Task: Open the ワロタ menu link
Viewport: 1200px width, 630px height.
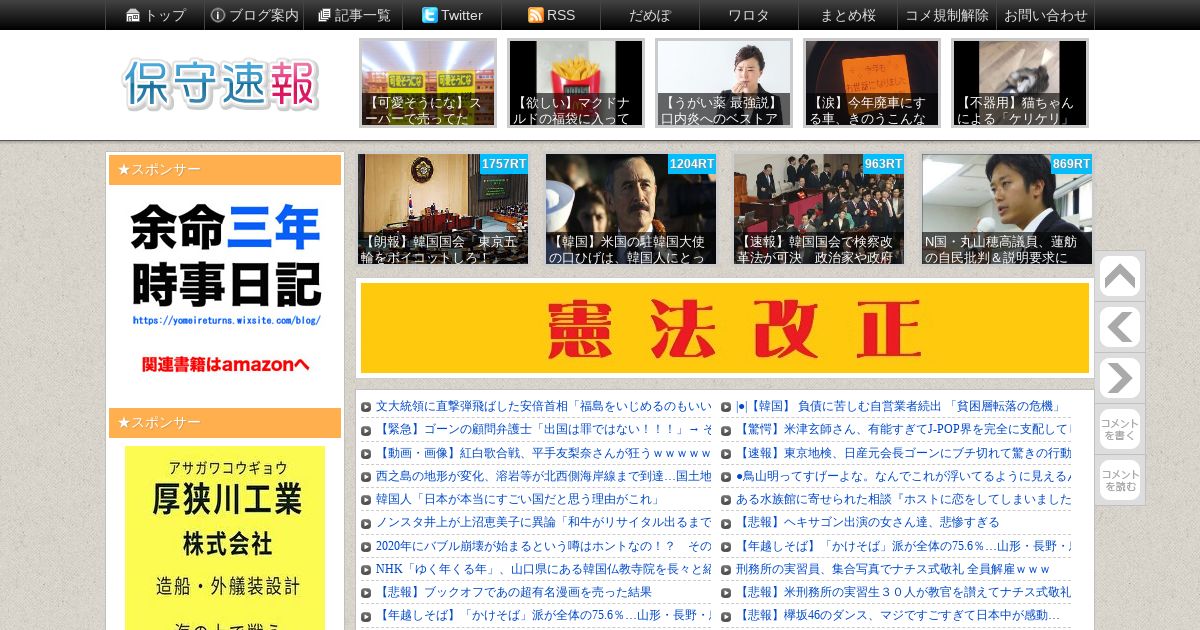Action: pyautogui.click(x=749, y=15)
